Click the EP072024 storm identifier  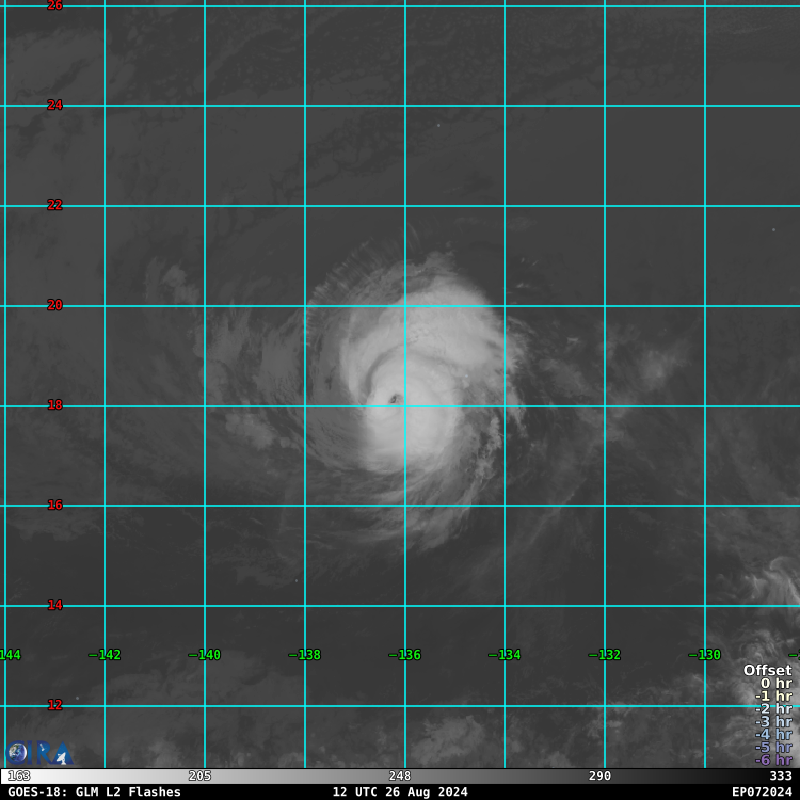point(762,792)
